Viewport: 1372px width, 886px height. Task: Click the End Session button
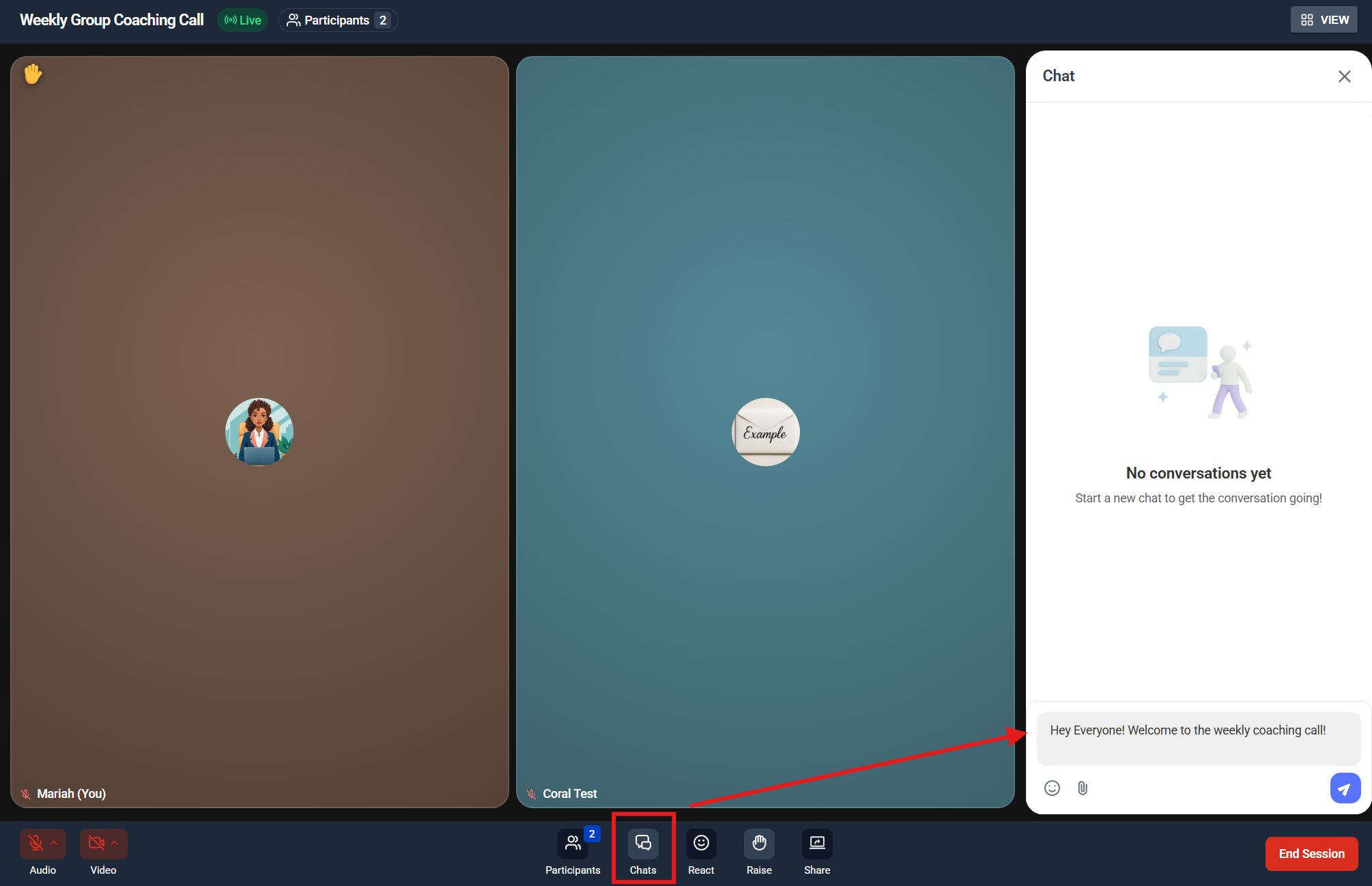coord(1311,854)
